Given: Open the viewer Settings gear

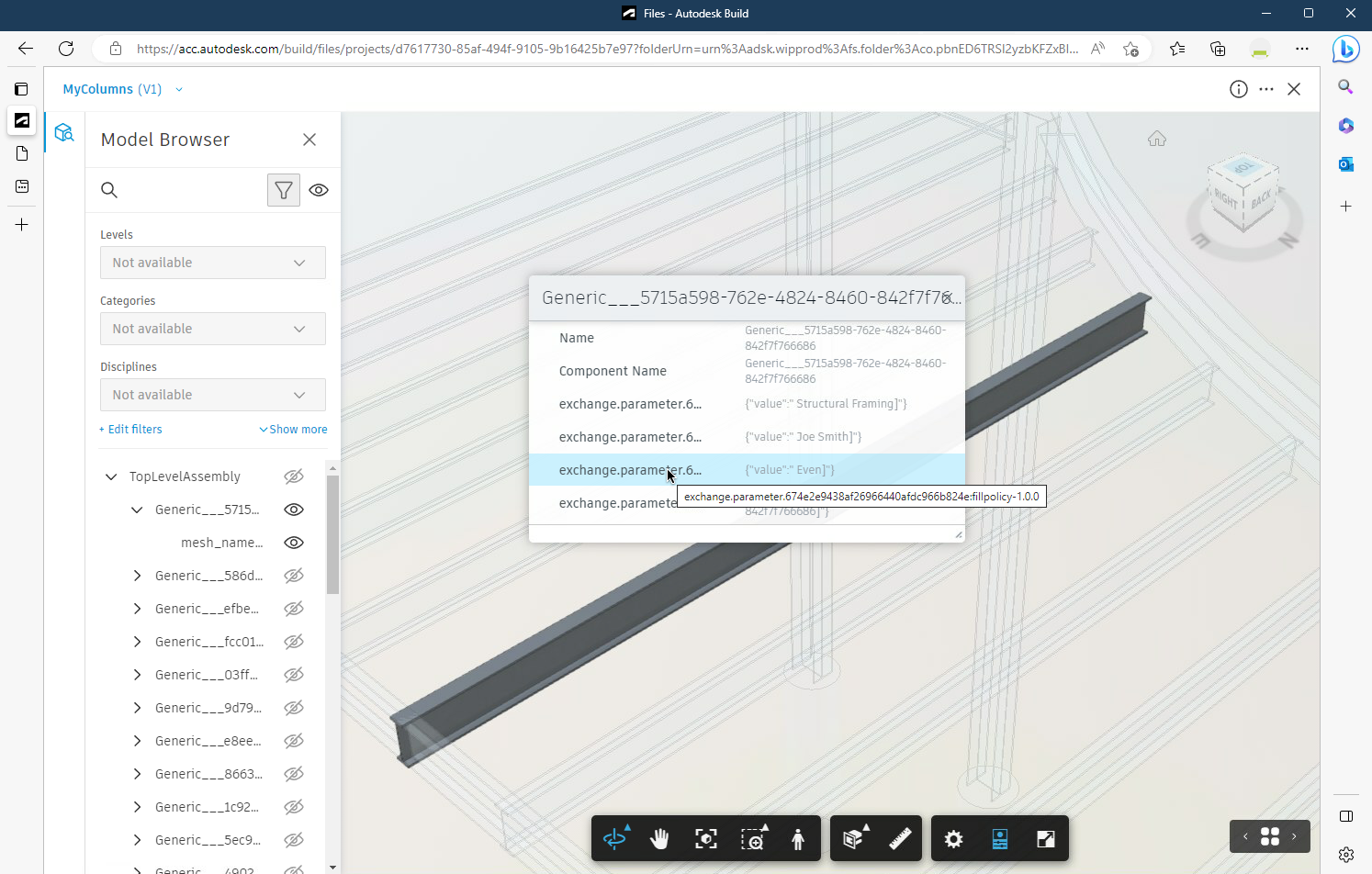Looking at the screenshot, I should click(x=953, y=838).
